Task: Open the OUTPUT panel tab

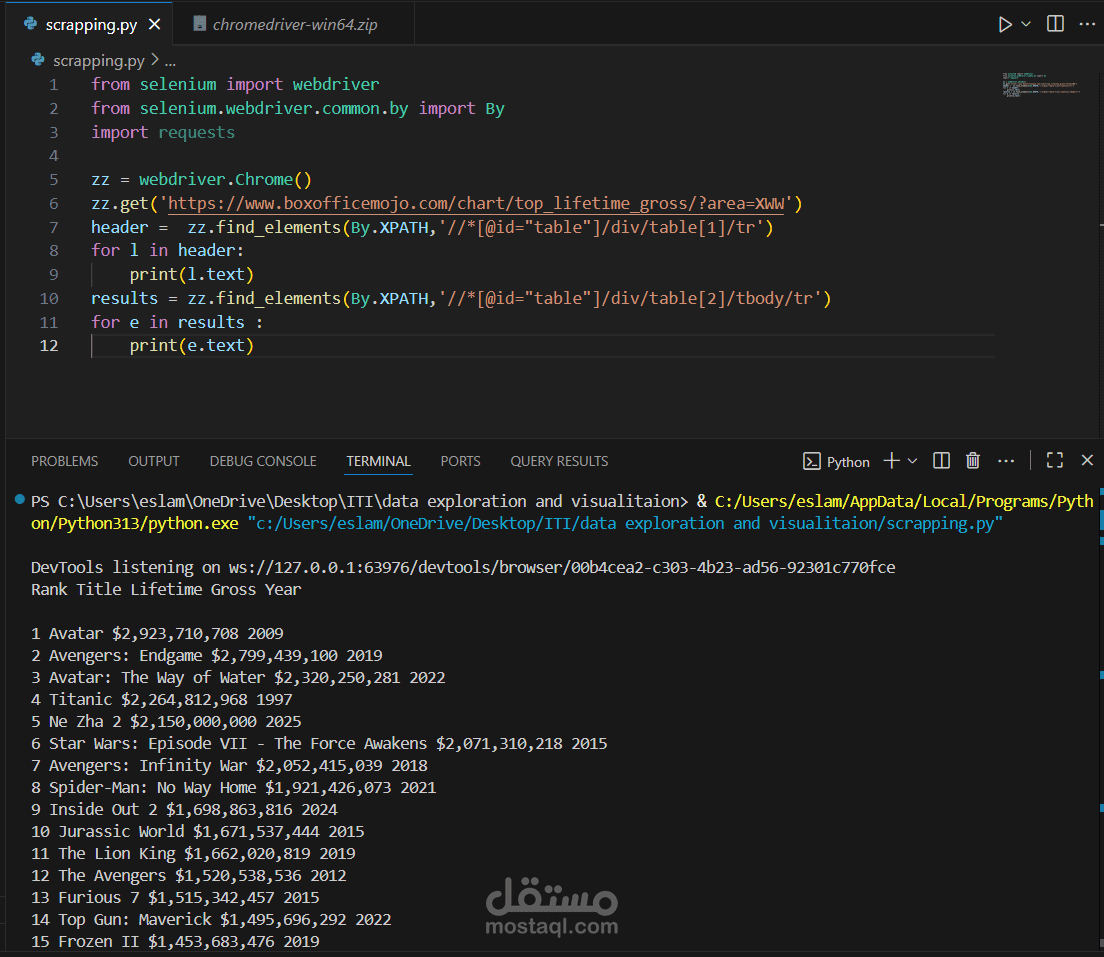Action: point(153,461)
